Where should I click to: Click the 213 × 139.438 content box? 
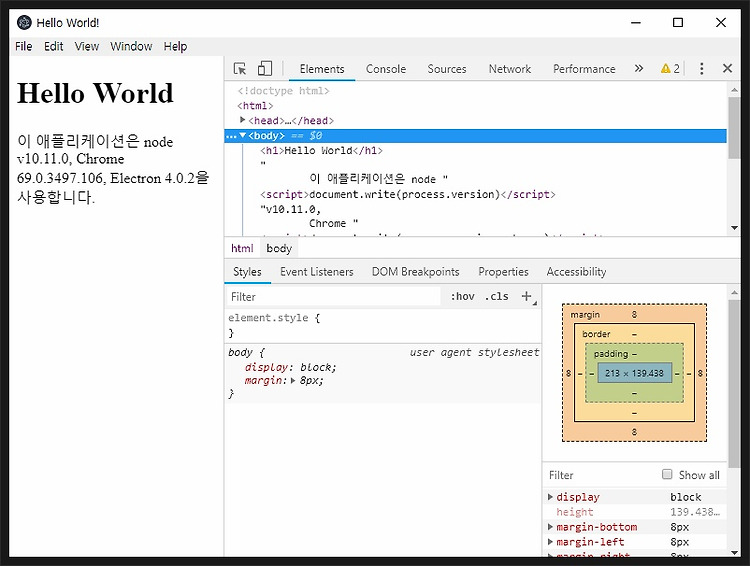tap(634, 373)
